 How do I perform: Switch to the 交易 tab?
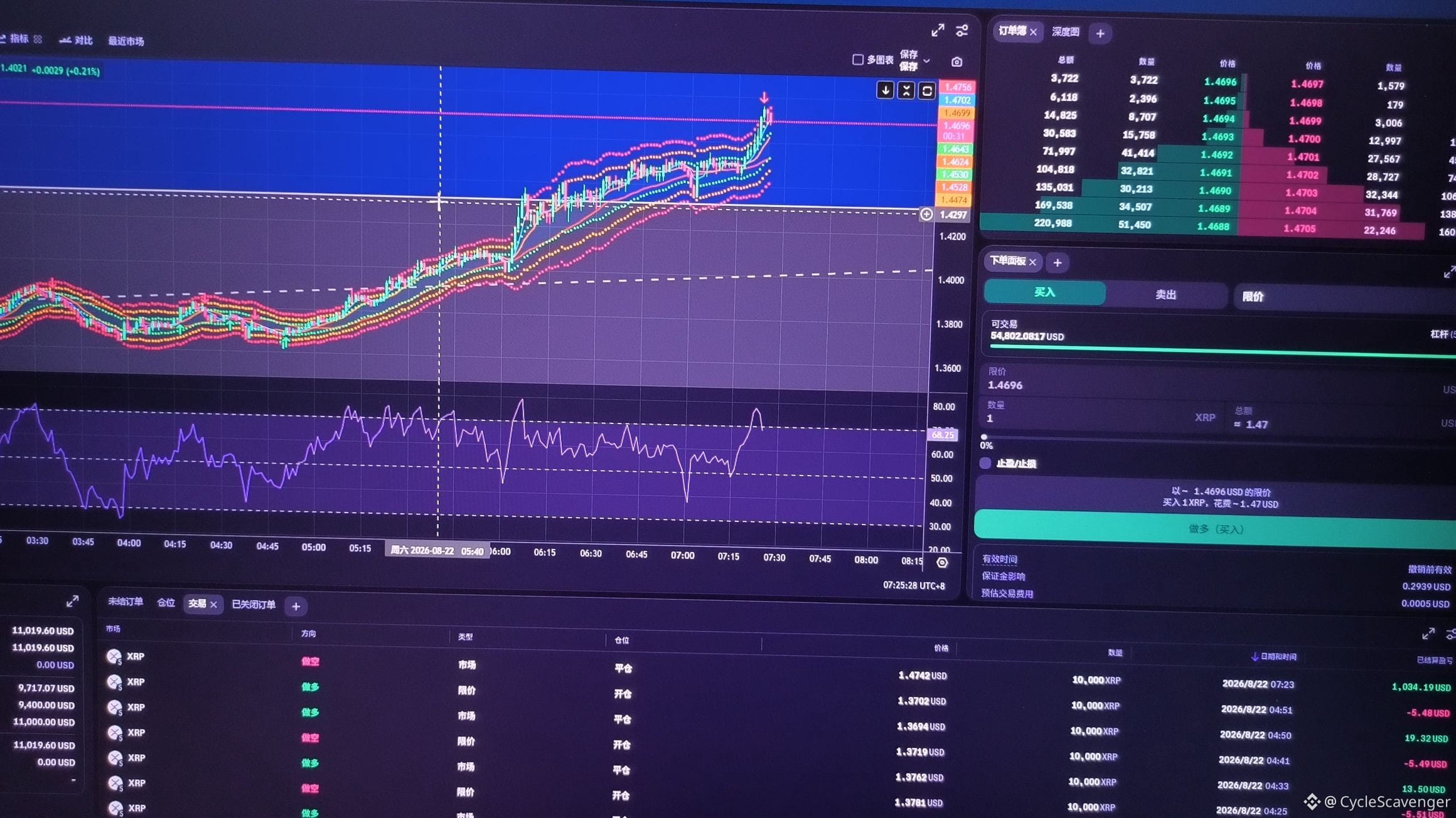(197, 603)
